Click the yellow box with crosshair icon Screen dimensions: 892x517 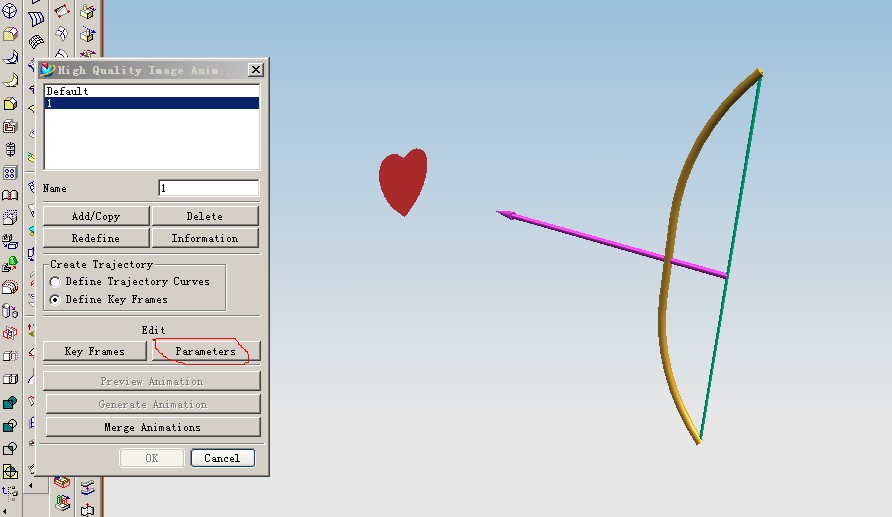10,472
